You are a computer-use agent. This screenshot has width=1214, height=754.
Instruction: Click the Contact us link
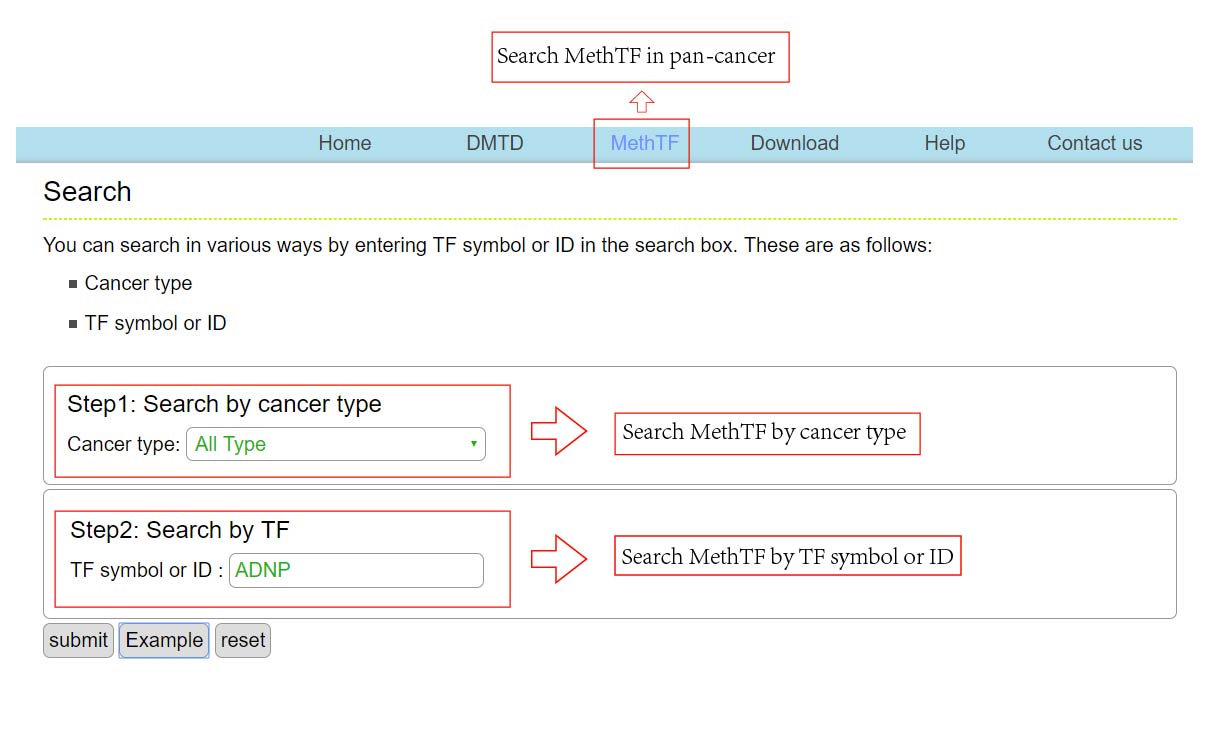(x=1094, y=143)
